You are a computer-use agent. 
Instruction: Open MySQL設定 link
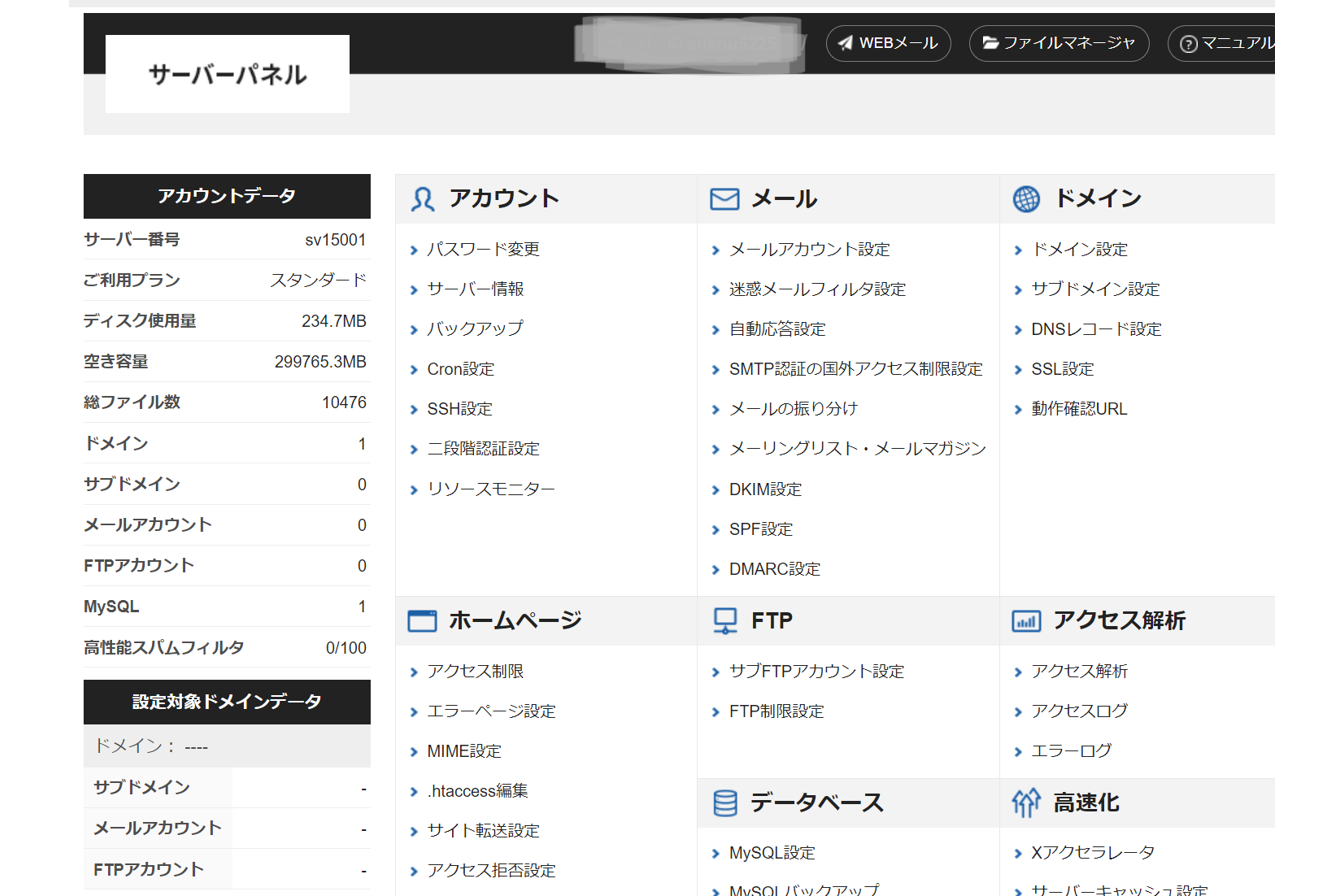coord(772,853)
